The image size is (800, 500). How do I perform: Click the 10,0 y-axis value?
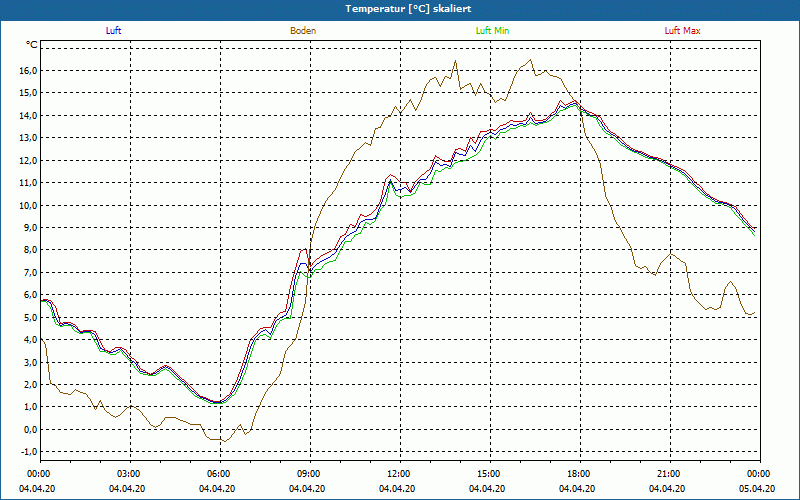(x=29, y=205)
